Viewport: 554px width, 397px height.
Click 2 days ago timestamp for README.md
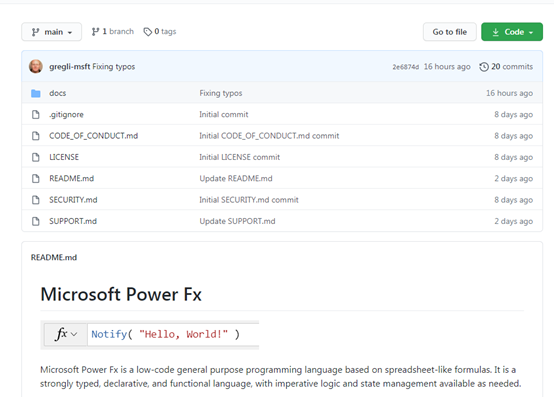tap(513, 178)
